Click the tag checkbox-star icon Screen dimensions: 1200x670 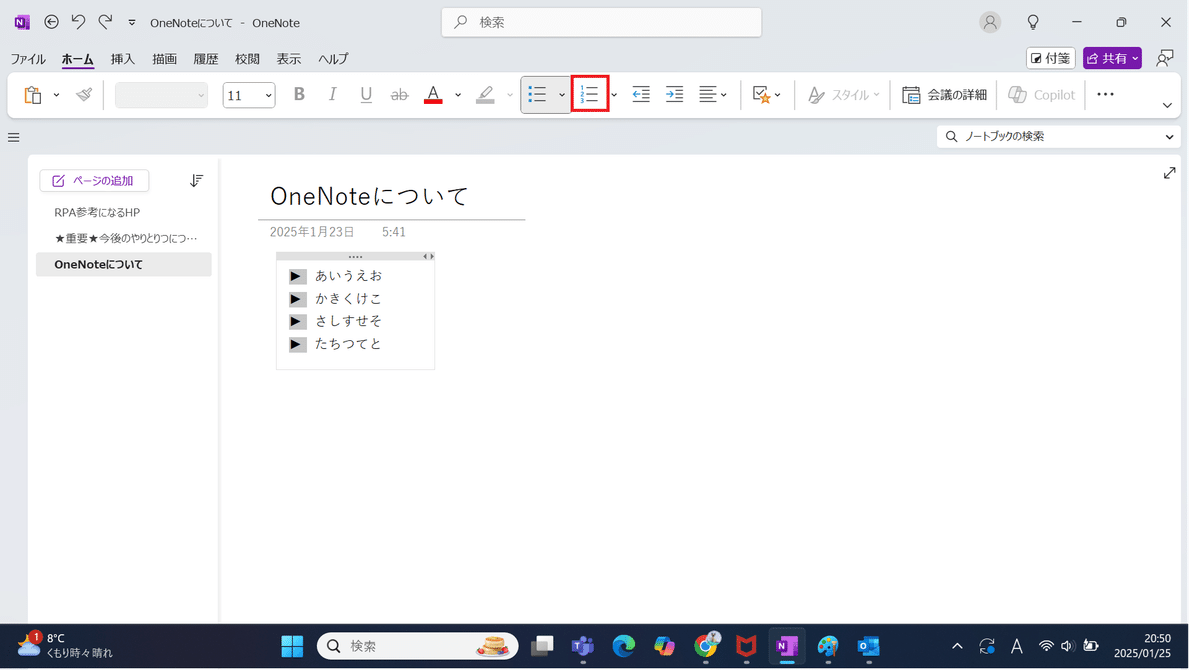(x=761, y=94)
